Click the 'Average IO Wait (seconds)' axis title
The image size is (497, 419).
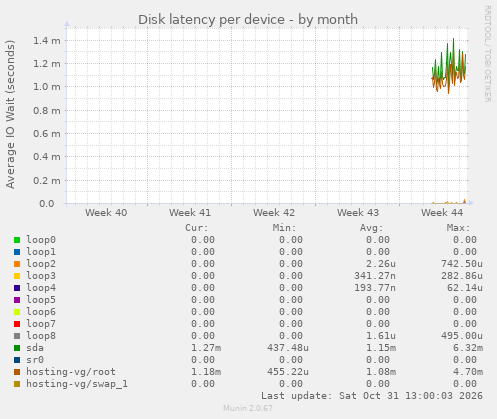click(x=10, y=114)
